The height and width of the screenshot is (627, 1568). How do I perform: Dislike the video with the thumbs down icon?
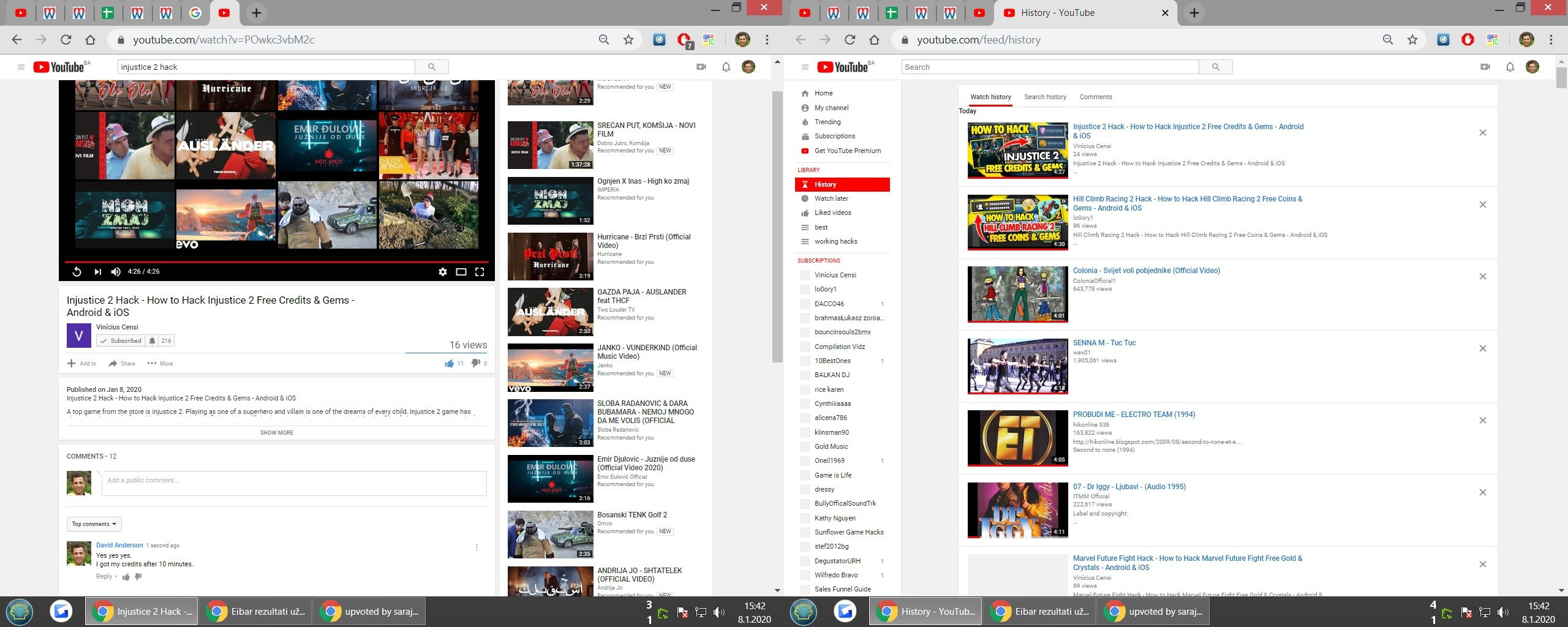click(475, 363)
